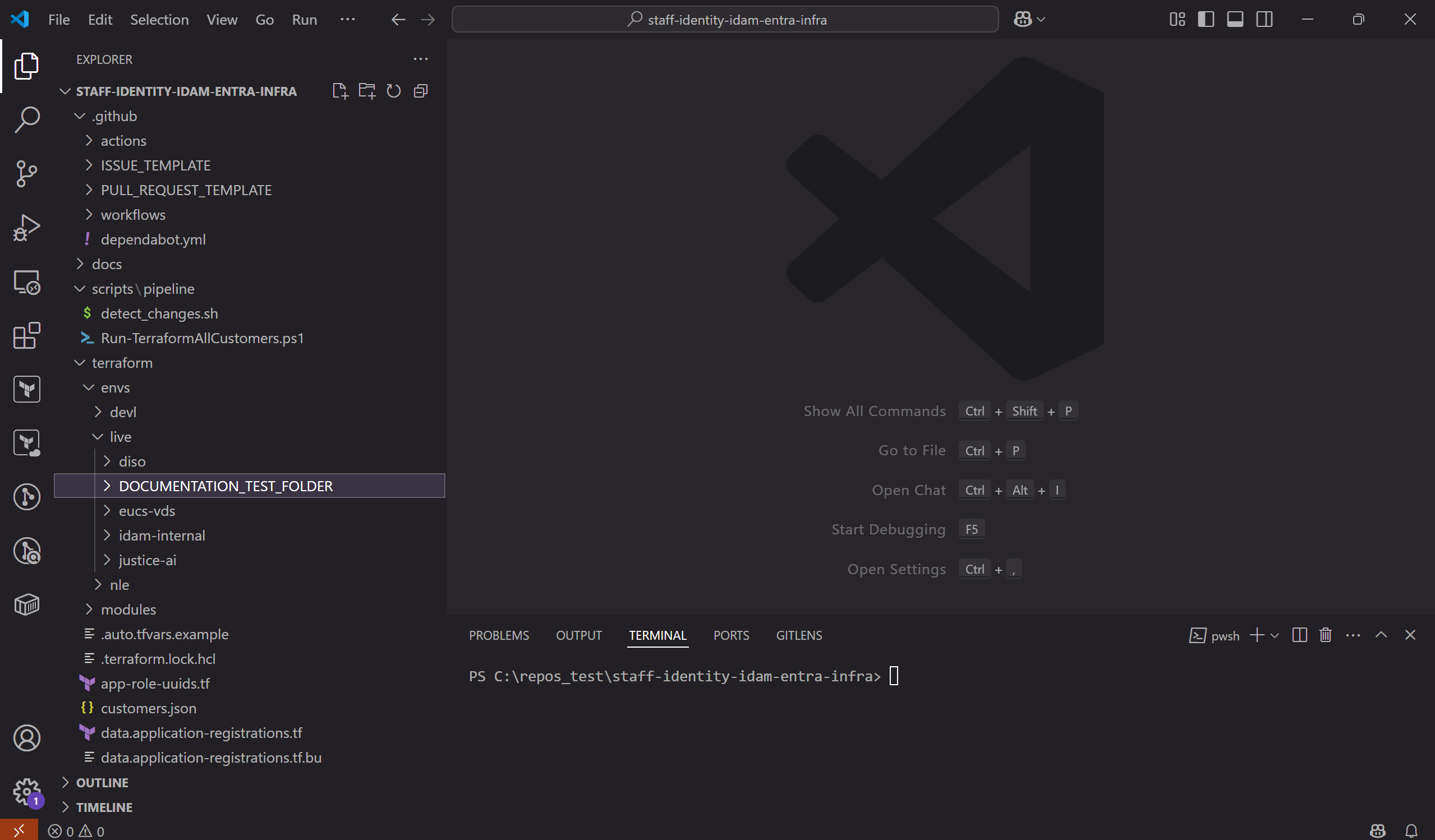Open remote window indicator in status bar

[19, 830]
